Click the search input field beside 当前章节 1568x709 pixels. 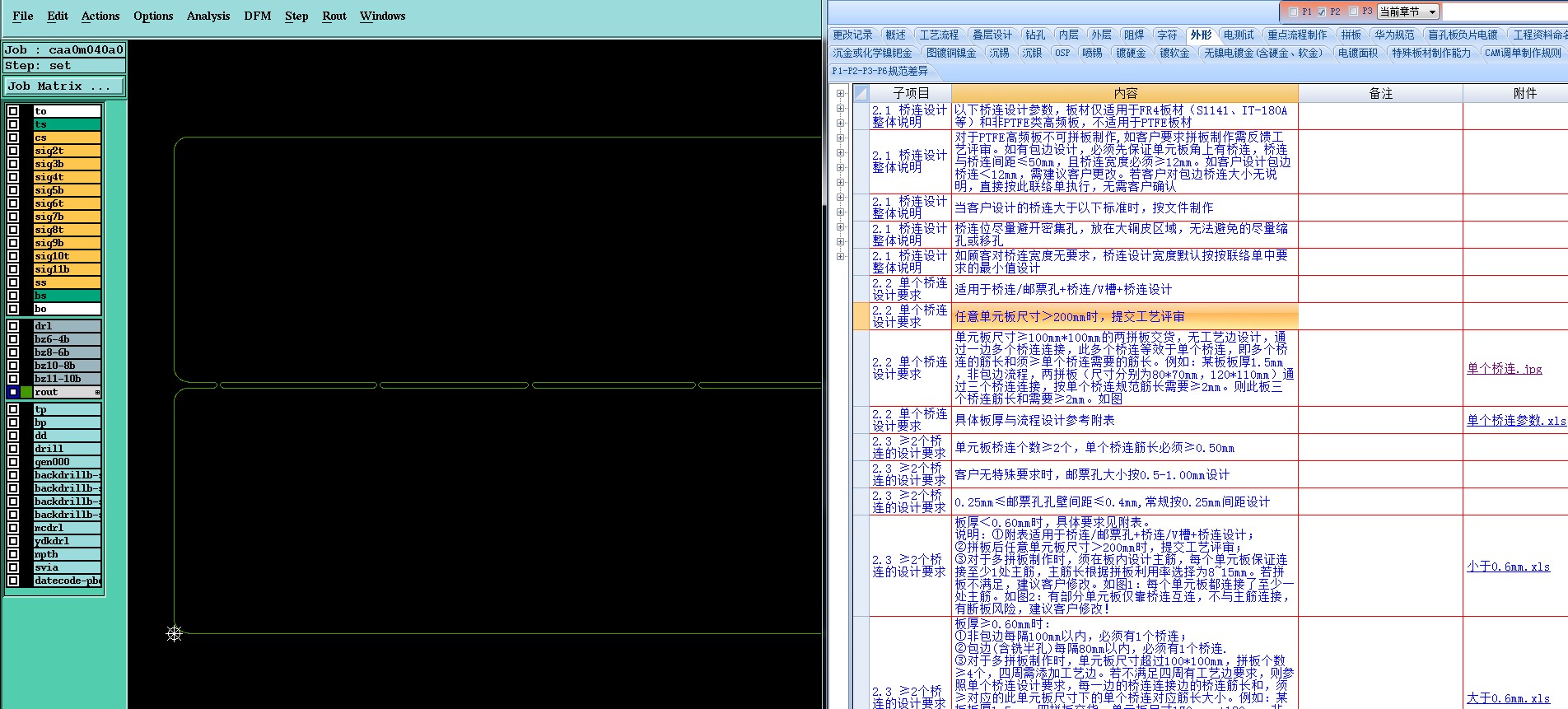1504,12
